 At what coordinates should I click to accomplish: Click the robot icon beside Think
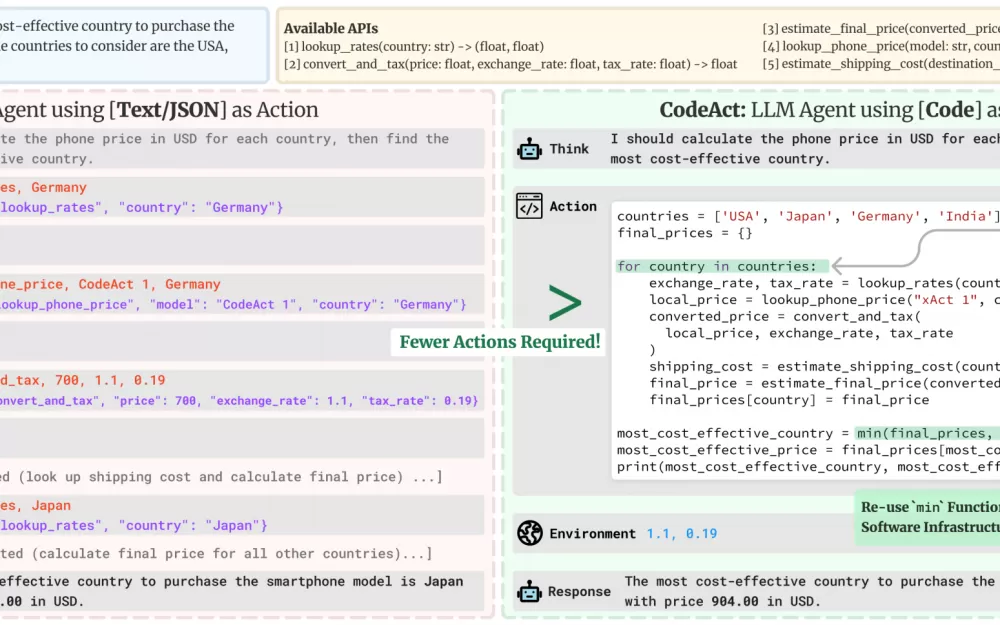click(529, 149)
